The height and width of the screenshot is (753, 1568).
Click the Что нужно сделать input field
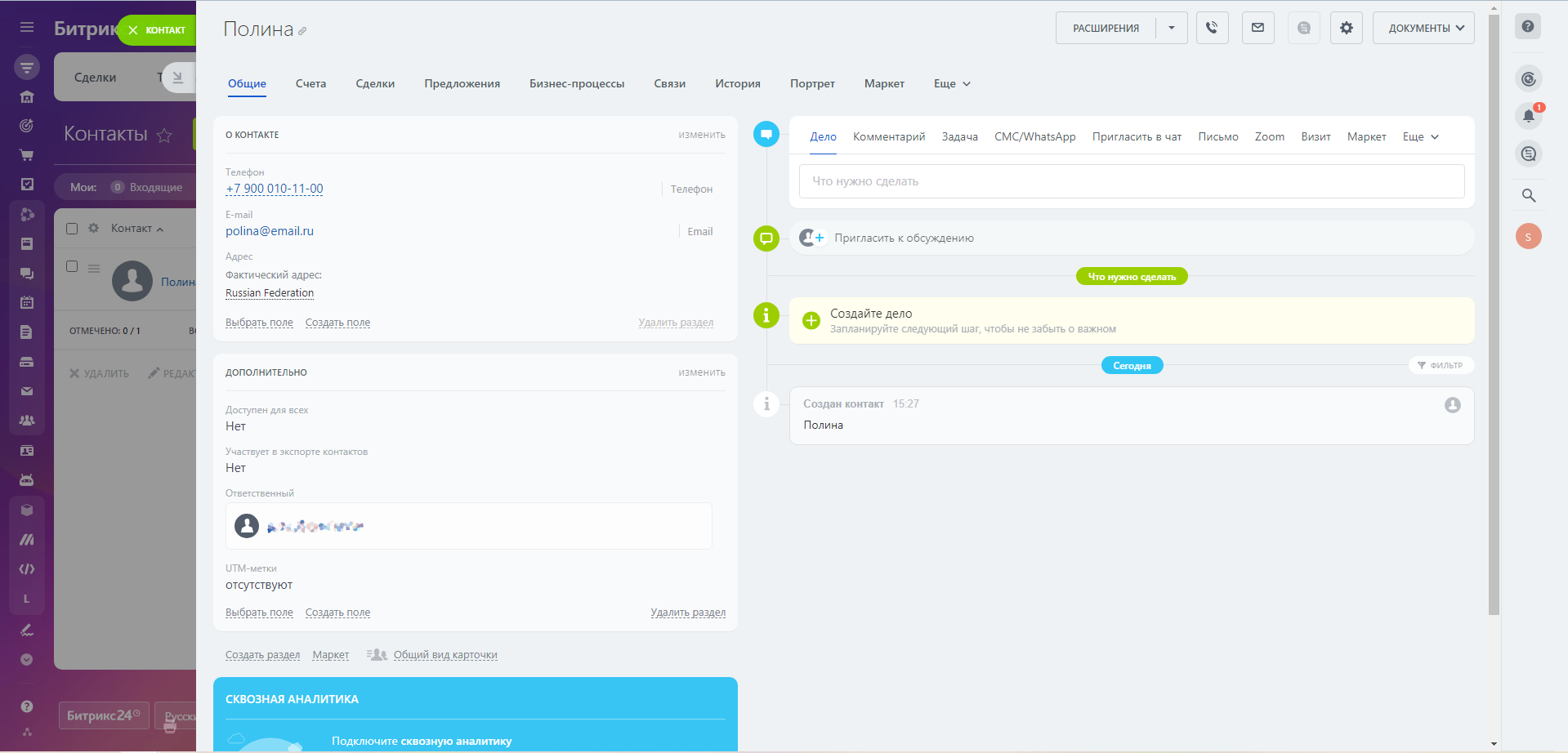pyautogui.click(x=1131, y=181)
